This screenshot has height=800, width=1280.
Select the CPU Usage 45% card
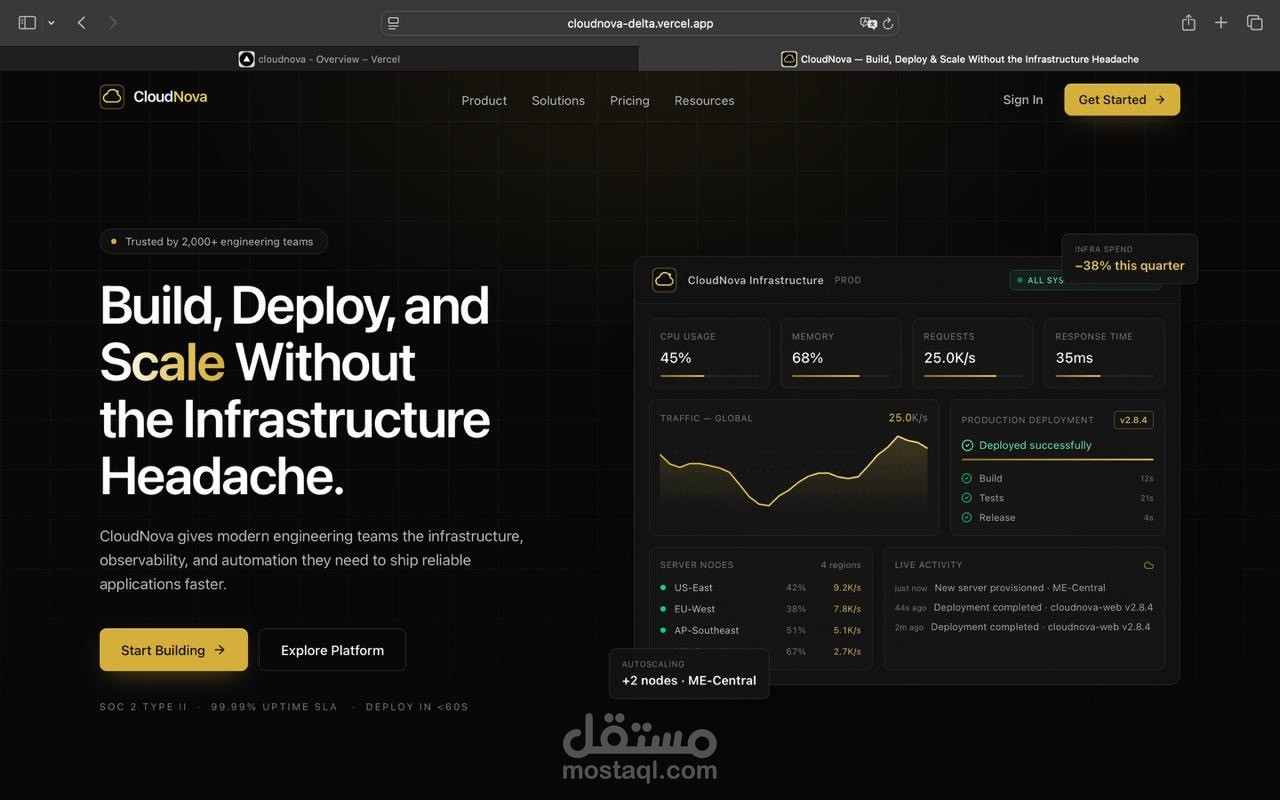(709, 353)
